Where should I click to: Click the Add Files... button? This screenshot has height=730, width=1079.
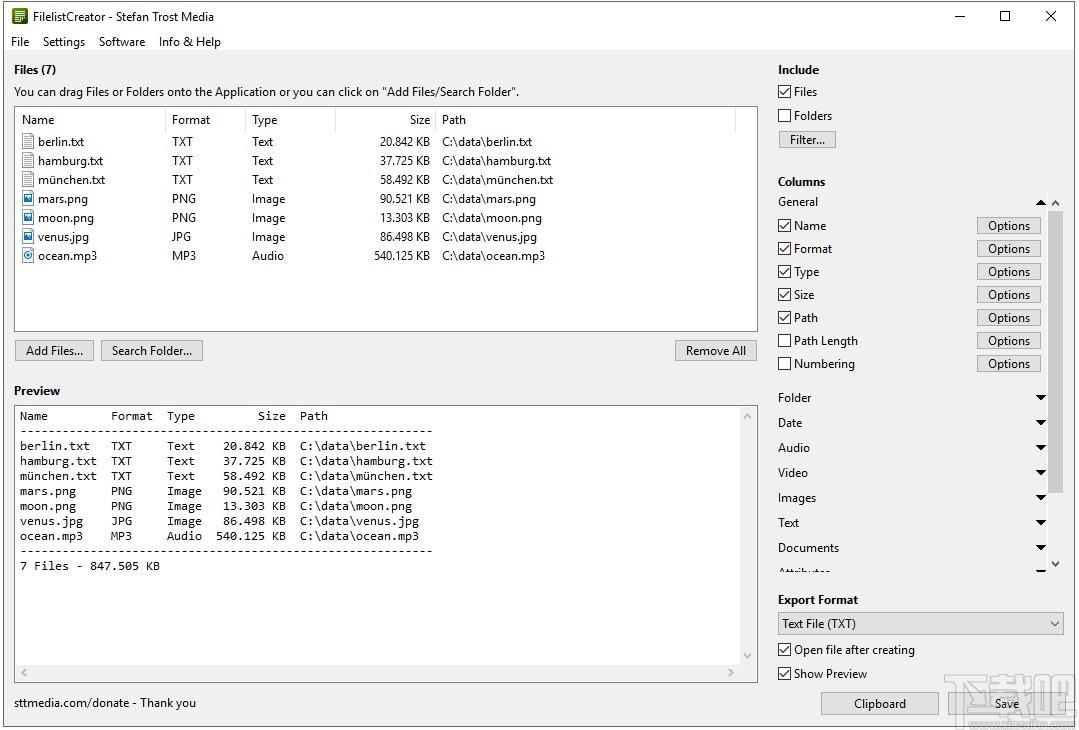click(54, 351)
